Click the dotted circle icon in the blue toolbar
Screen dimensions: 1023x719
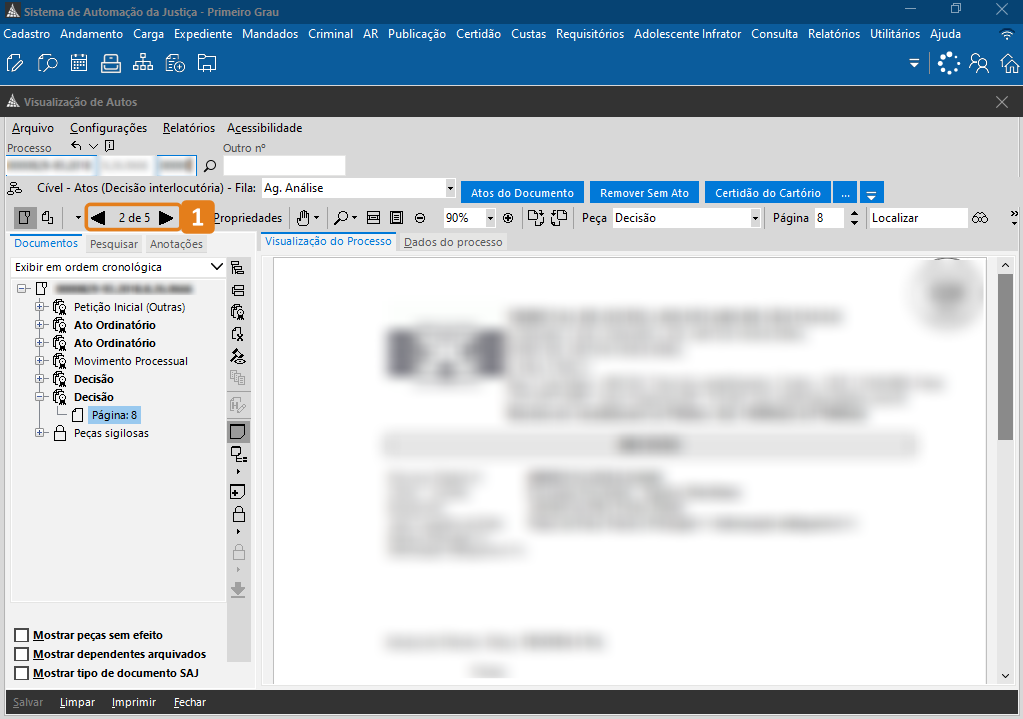pos(948,63)
